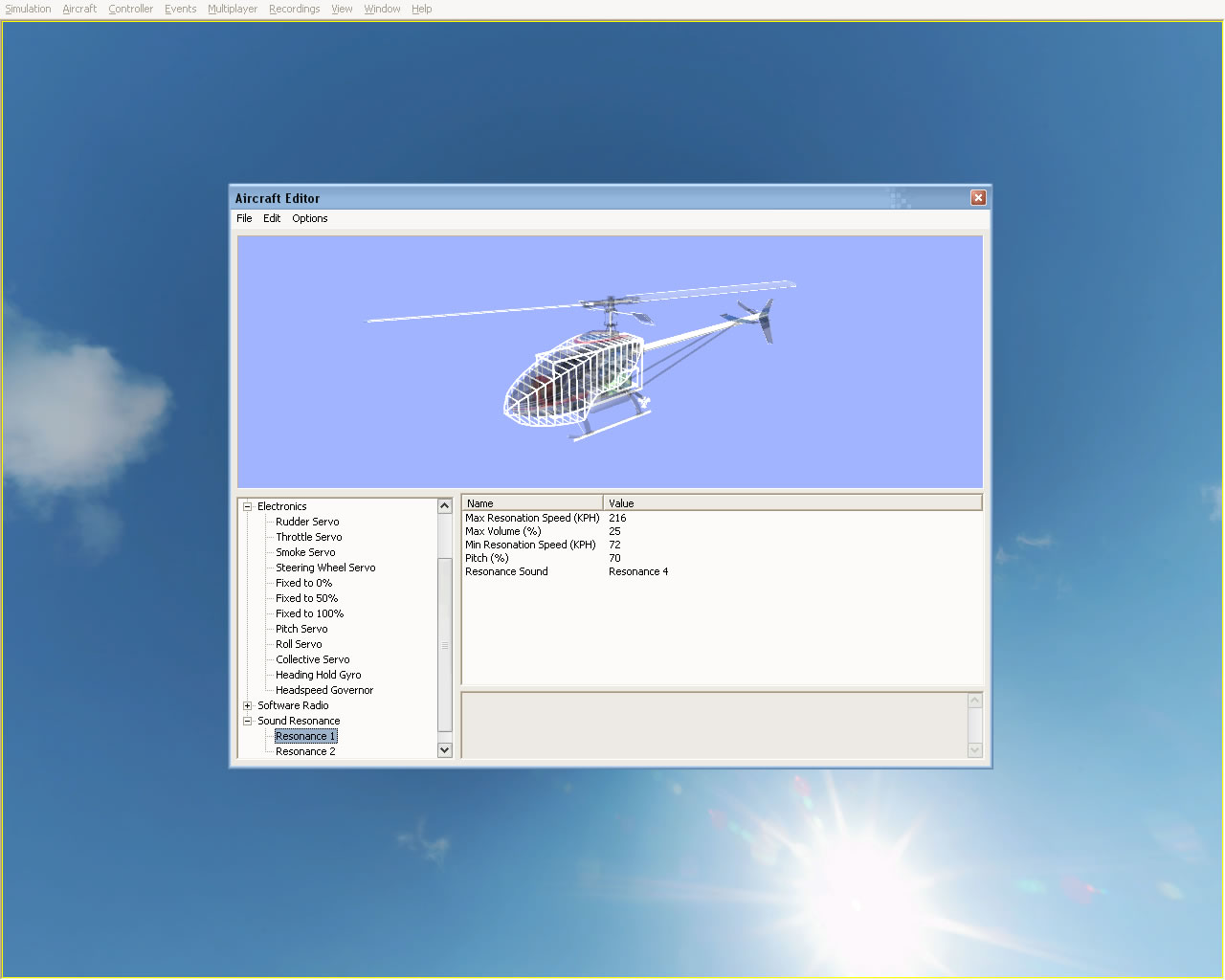Select Rudder Servo item

click(307, 522)
